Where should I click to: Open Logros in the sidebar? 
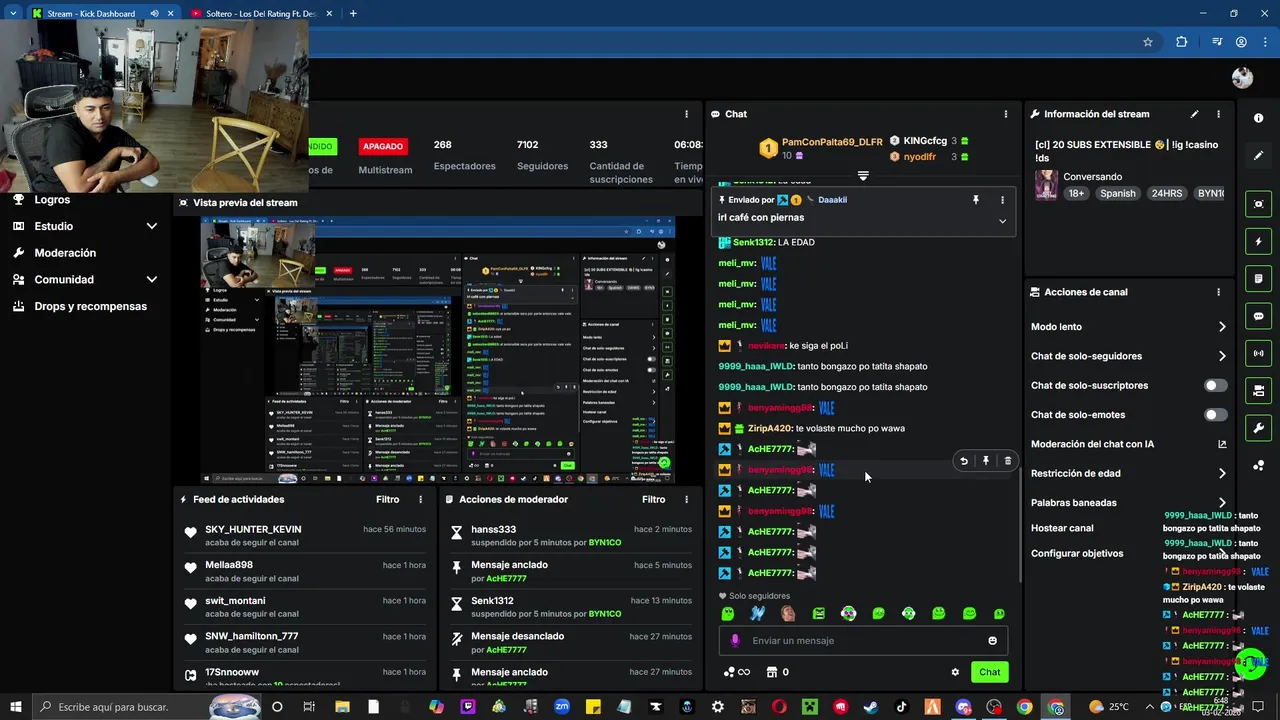tap(52, 199)
